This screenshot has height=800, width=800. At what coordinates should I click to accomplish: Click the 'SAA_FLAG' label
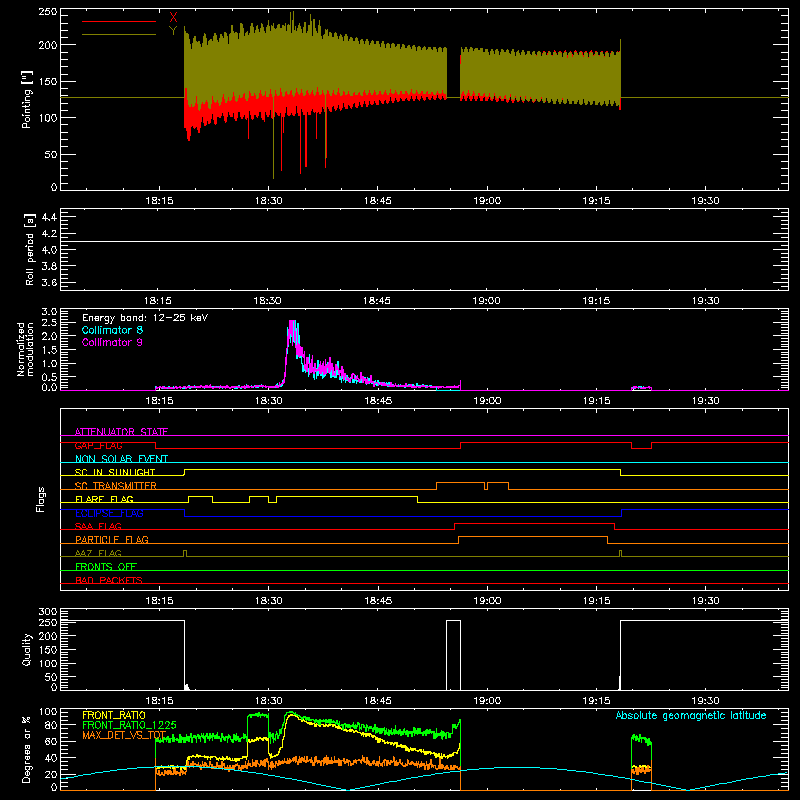(98, 526)
